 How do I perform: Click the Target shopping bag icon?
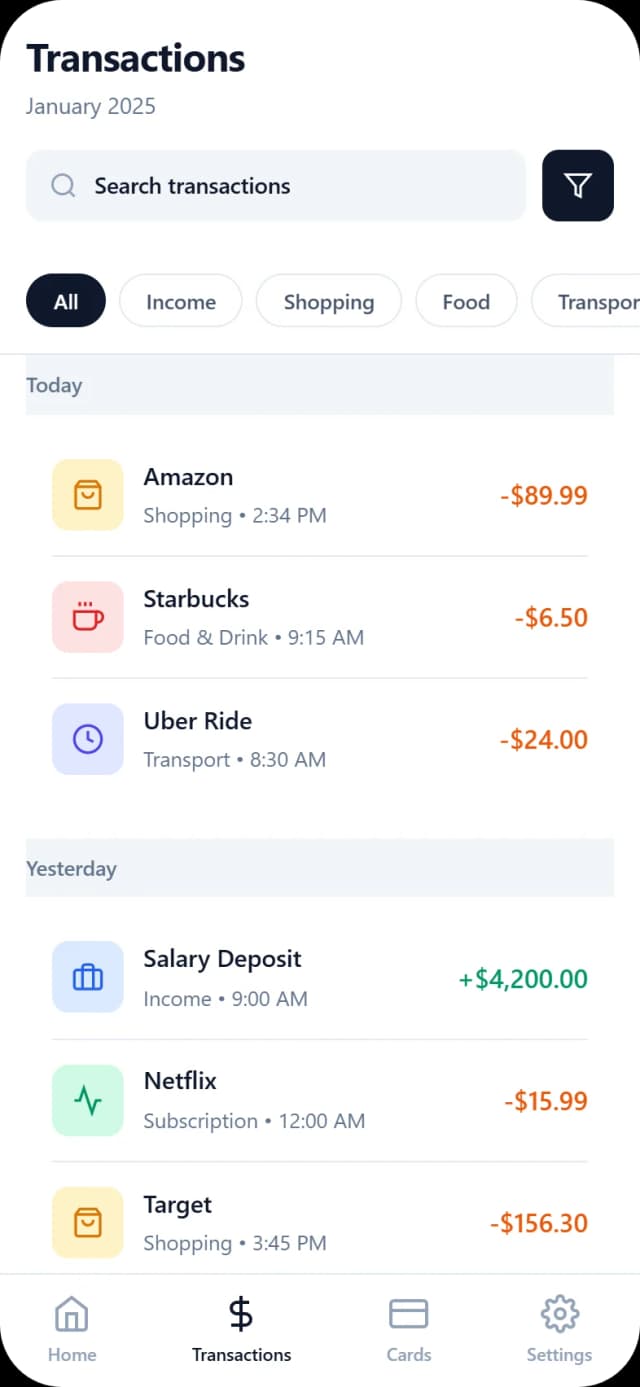[x=87, y=1221]
